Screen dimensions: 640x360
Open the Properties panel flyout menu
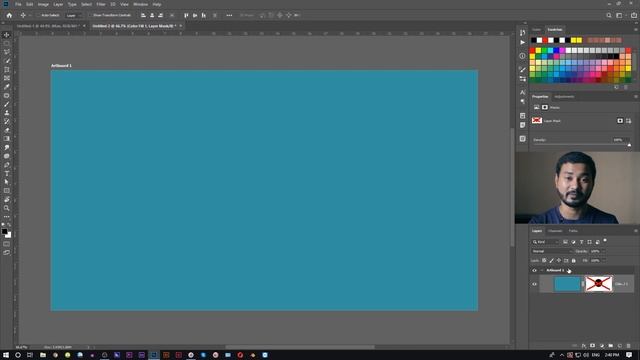(x=636, y=97)
